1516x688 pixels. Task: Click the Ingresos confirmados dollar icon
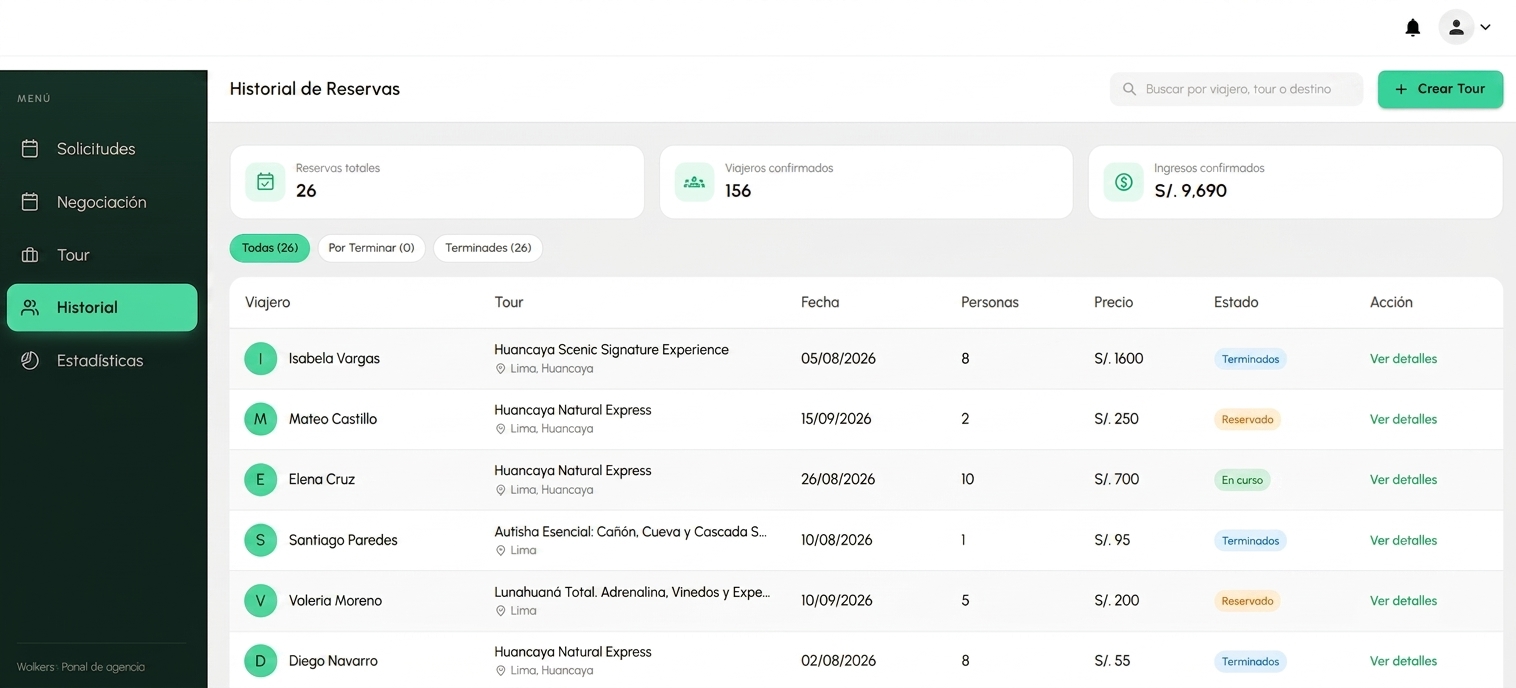(1123, 182)
